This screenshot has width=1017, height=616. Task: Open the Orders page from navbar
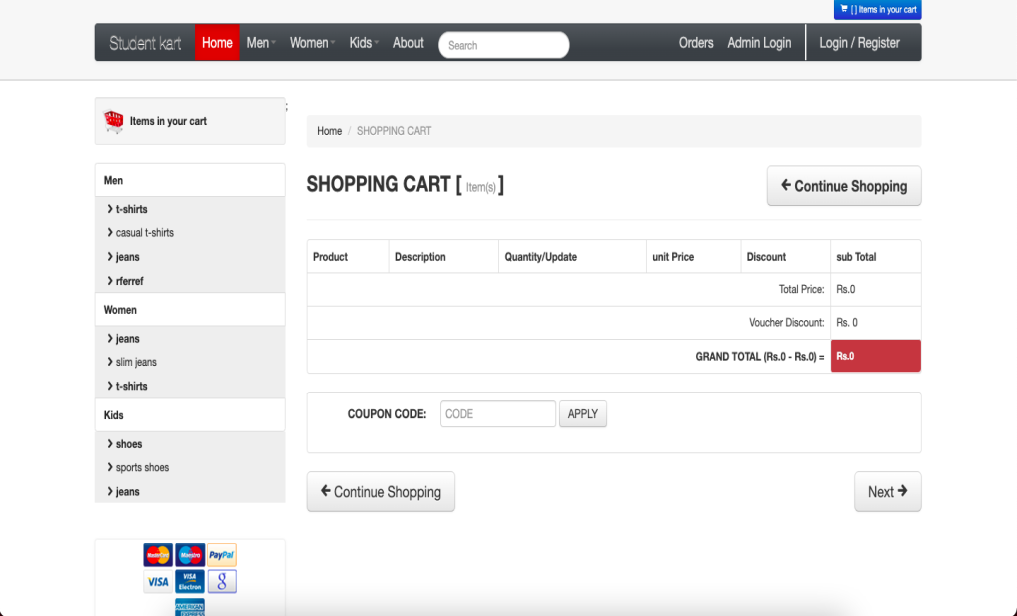[x=696, y=43]
